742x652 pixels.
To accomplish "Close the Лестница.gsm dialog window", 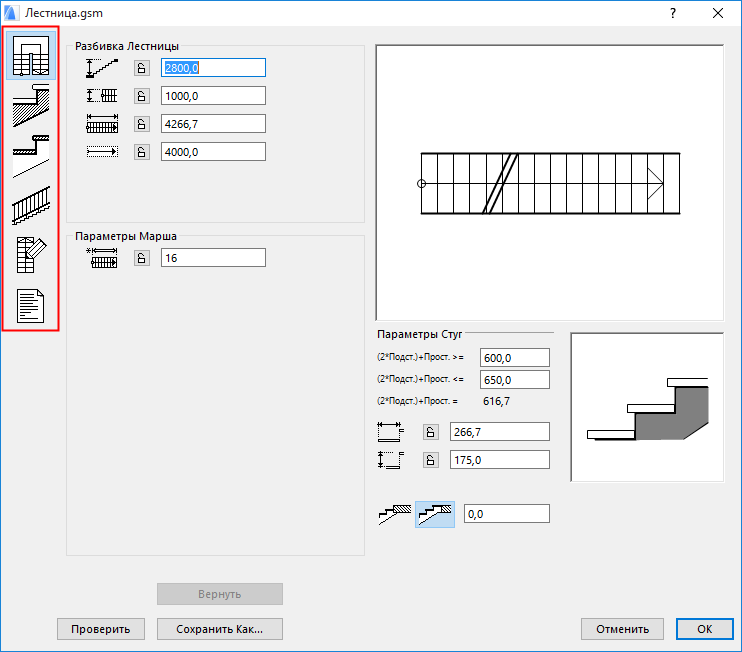I will click(x=718, y=13).
